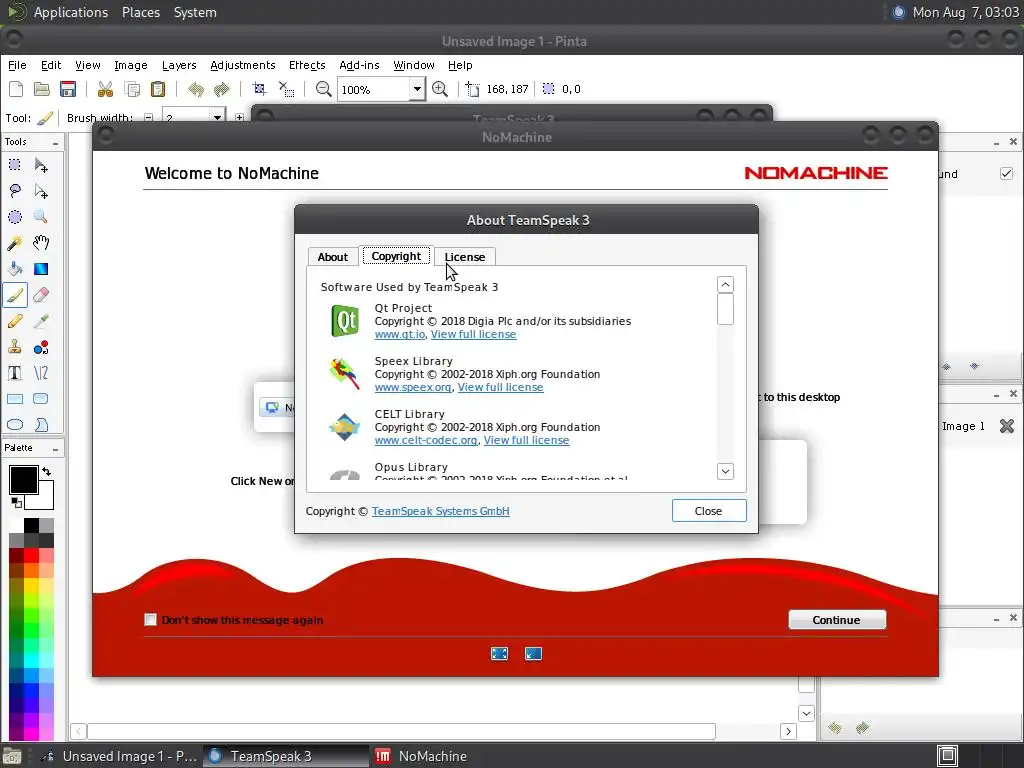Open the Applications system menu
The height and width of the screenshot is (768, 1024).
(71, 12)
